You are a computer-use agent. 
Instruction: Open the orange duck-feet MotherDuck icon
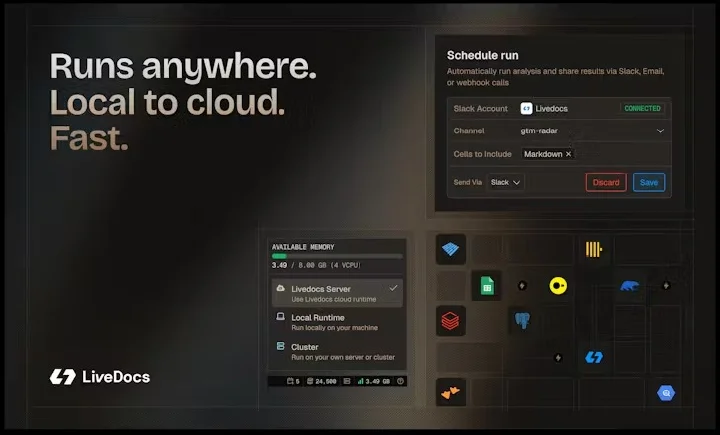click(x=450, y=393)
